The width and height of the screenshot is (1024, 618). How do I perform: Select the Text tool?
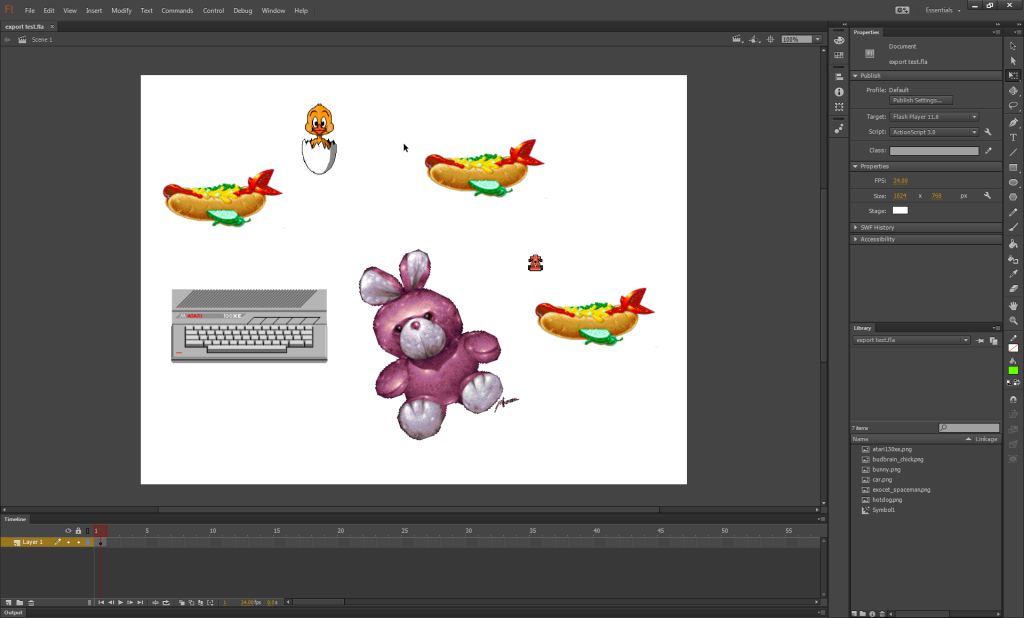coord(1013,137)
